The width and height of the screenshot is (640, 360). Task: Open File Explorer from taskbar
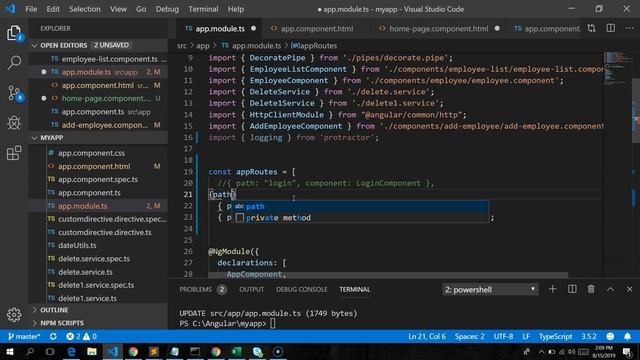click(x=92, y=351)
